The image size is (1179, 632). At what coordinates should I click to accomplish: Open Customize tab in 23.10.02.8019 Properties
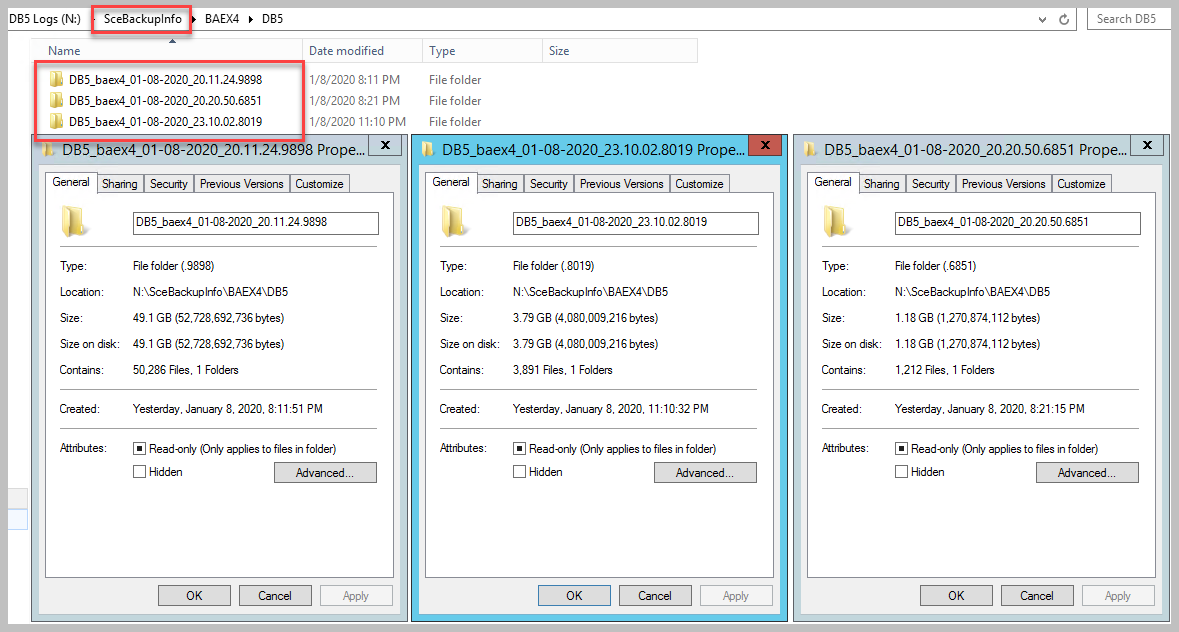click(x=699, y=184)
